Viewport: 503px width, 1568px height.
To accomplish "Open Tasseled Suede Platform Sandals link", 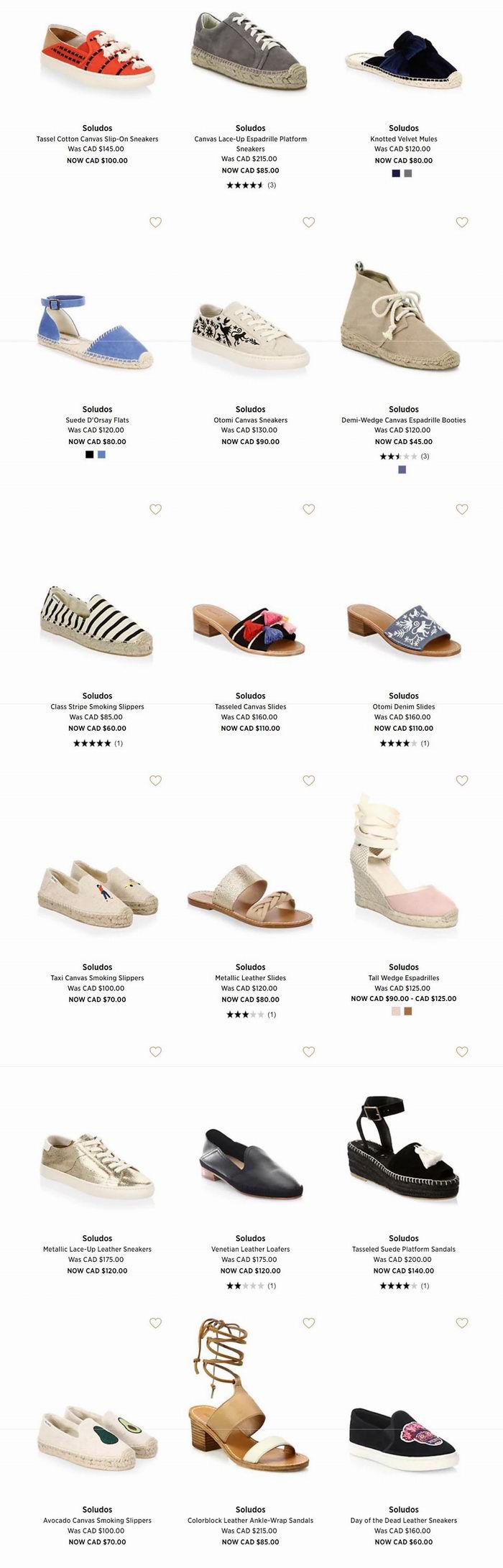I will (x=404, y=1249).
